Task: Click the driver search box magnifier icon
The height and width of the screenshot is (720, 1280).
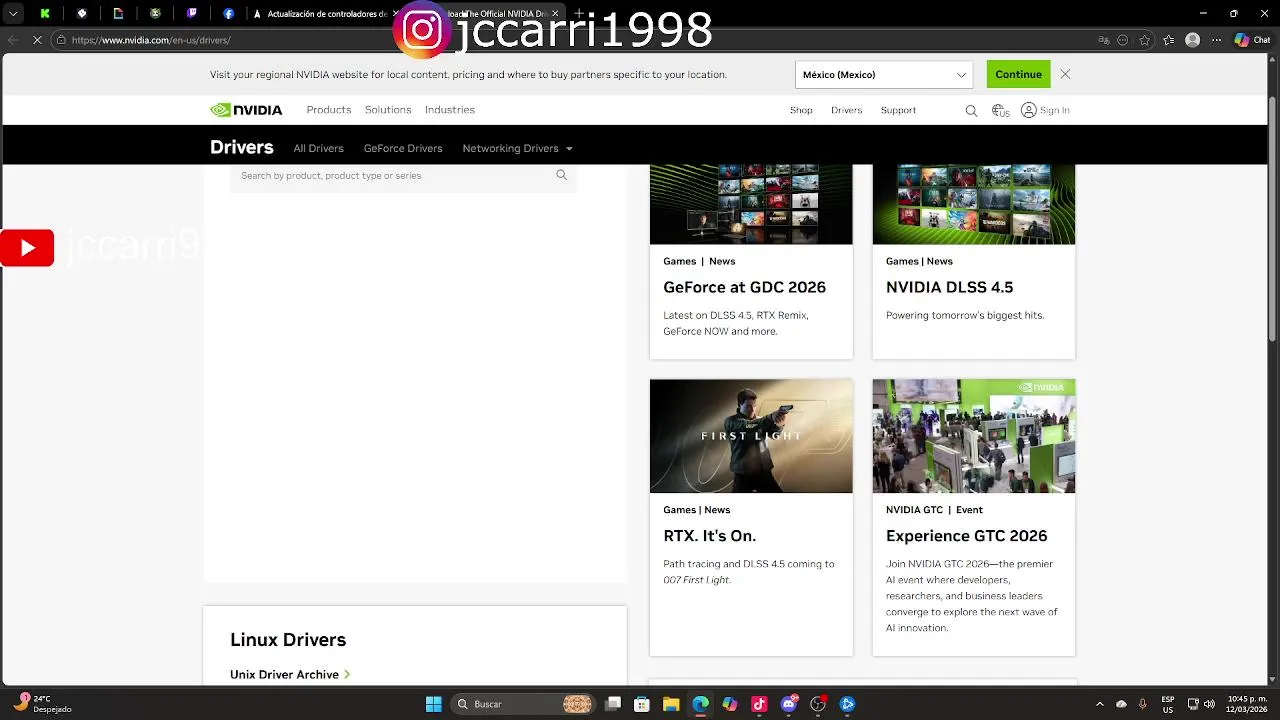Action: tap(561, 175)
